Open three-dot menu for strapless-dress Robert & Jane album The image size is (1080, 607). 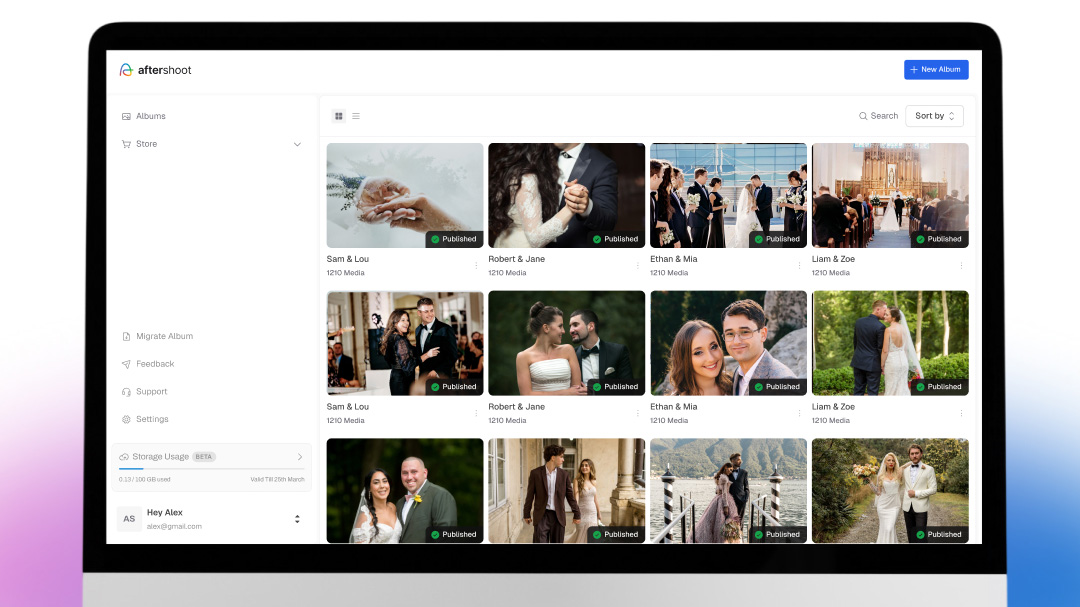click(x=638, y=413)
